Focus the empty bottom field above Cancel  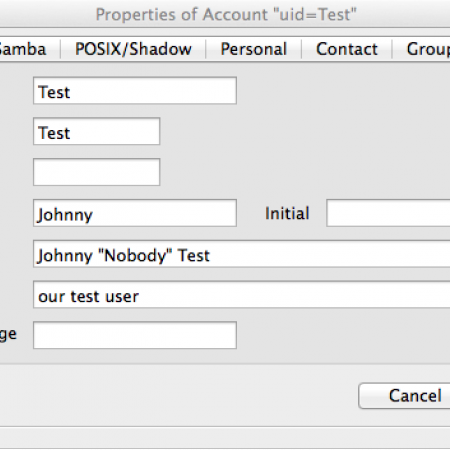(135, 335)
